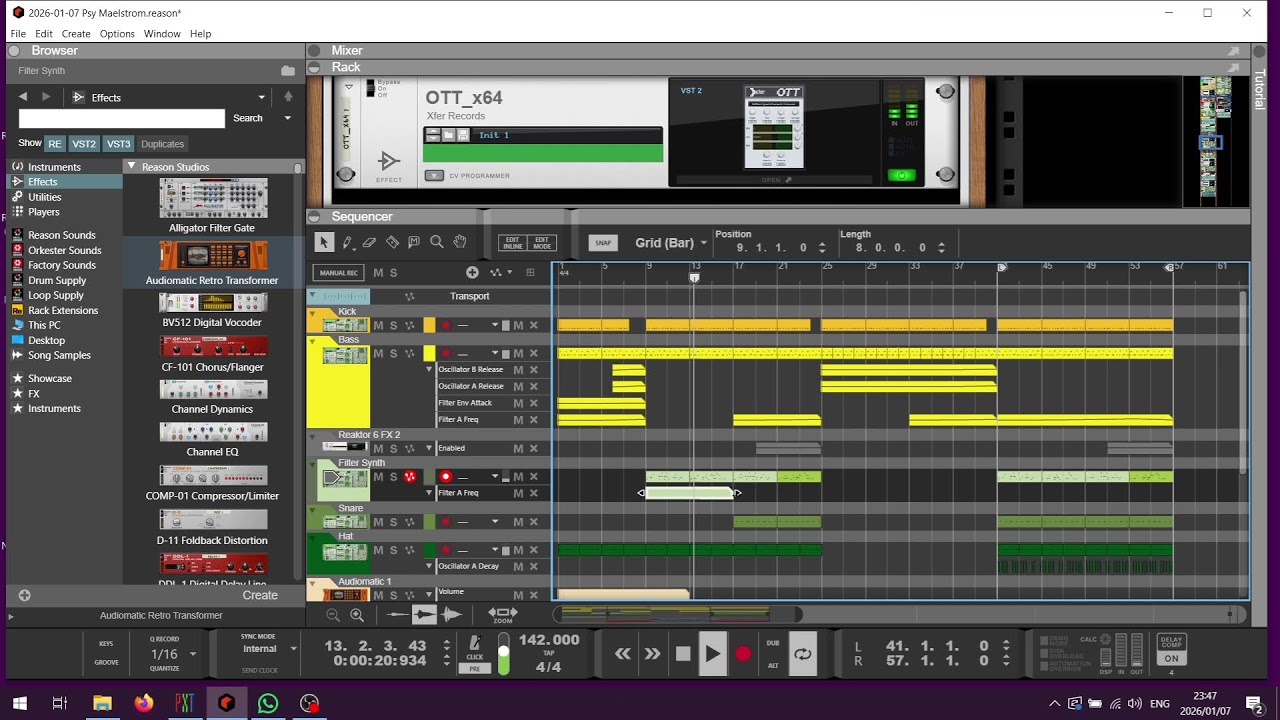Click the click-level slider in transport
The height and width of the screenshot is (720, 1280).
coord(503,653)
